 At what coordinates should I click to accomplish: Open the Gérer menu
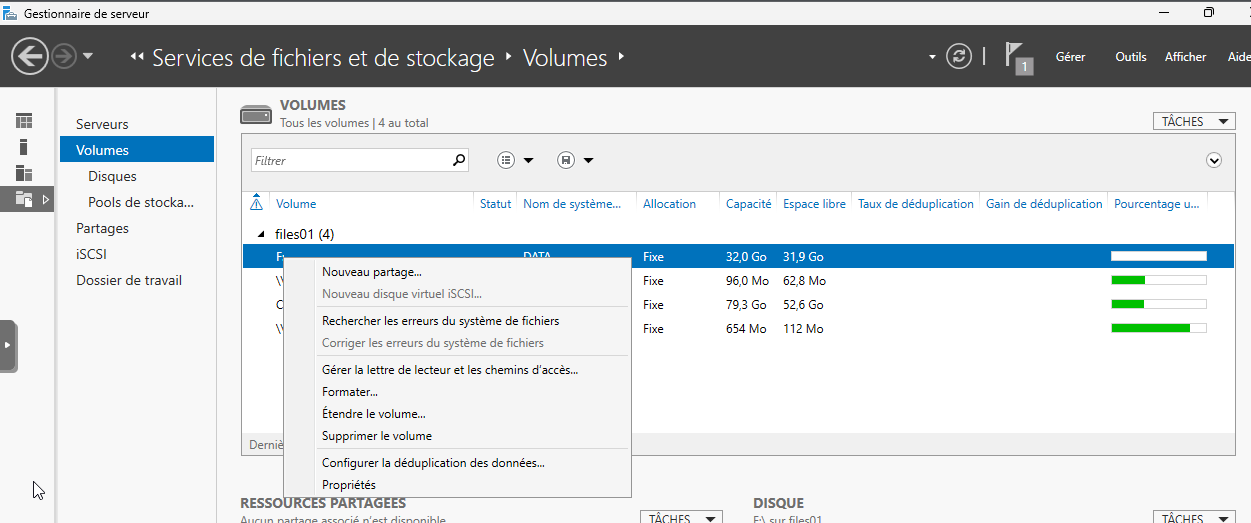tap(1070, 57)
